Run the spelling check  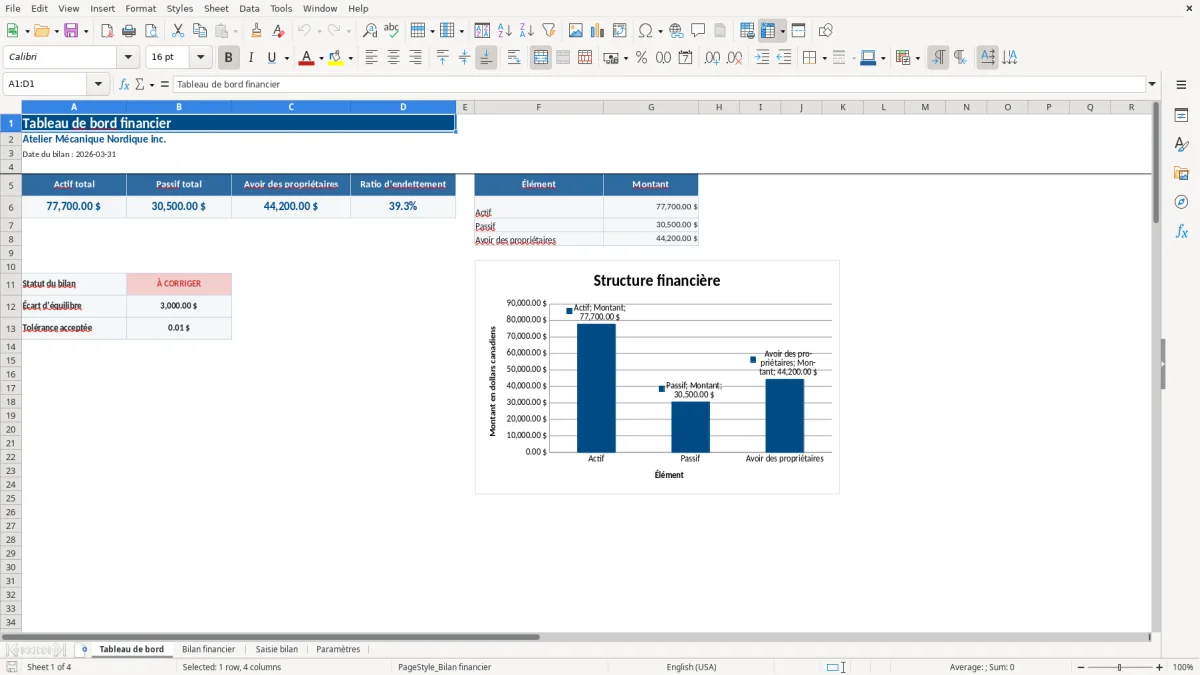[x=392, y=31]
